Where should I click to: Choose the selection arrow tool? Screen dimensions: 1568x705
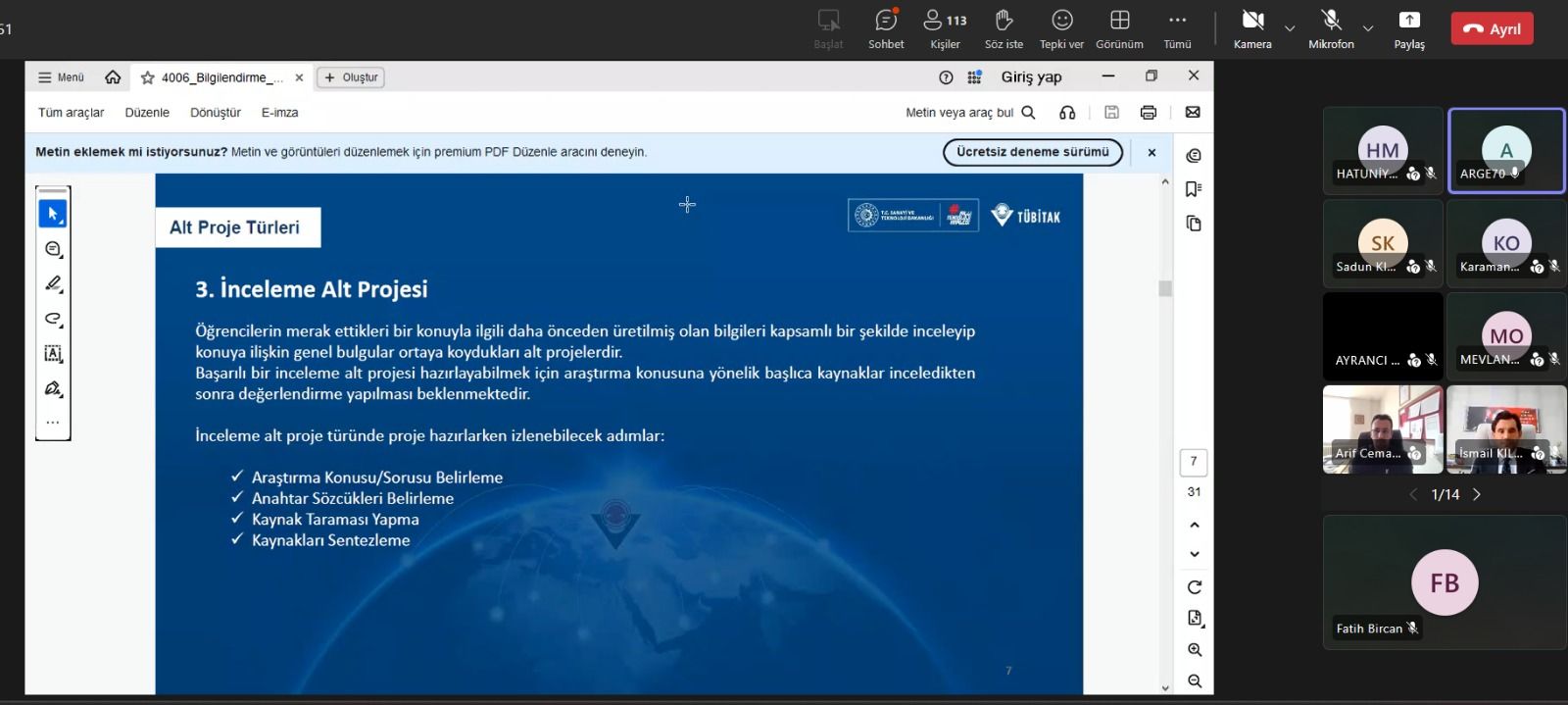[53, 214]
